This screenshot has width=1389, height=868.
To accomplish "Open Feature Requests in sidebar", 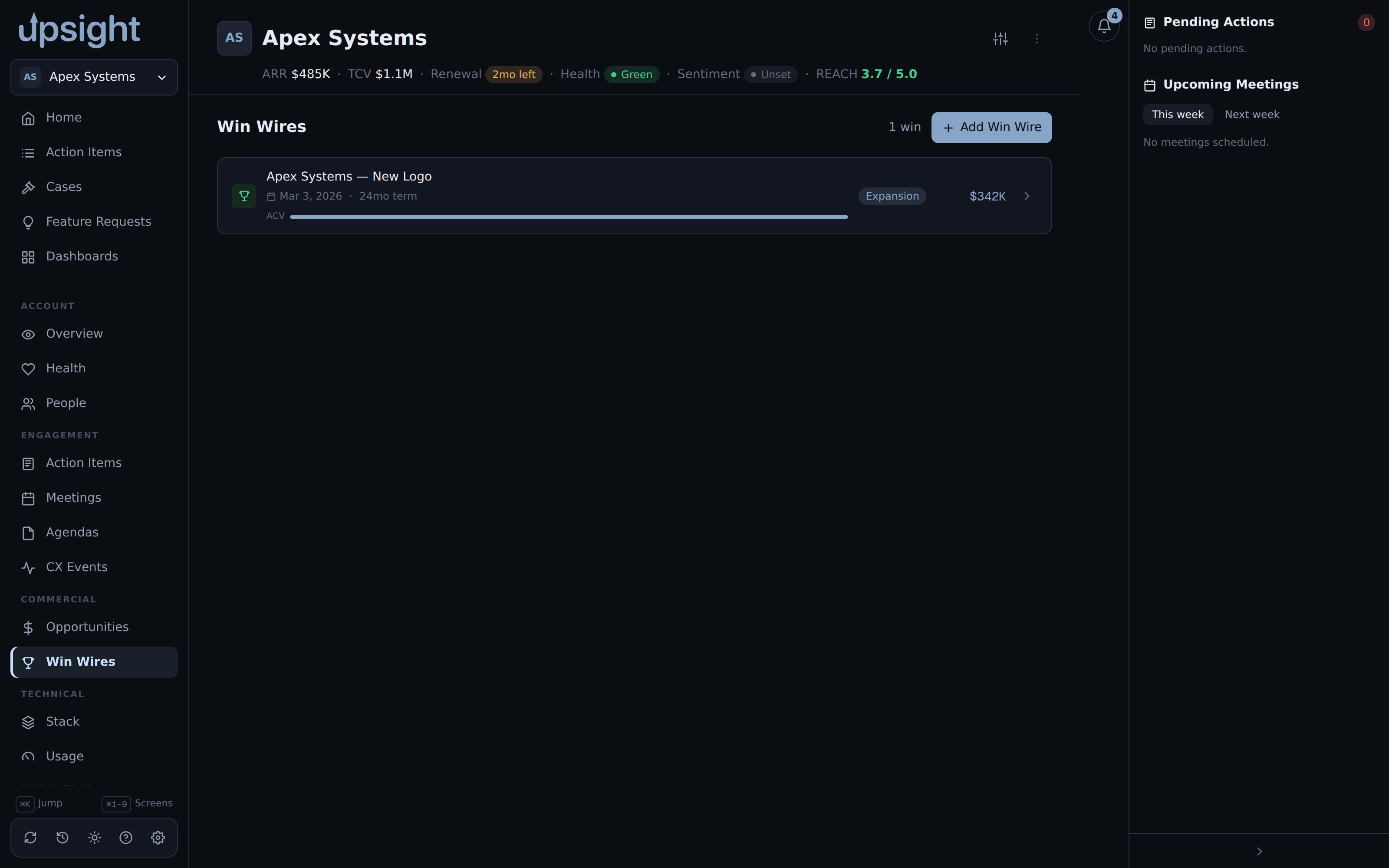I will pyautogui.click(x=94, y=222).
